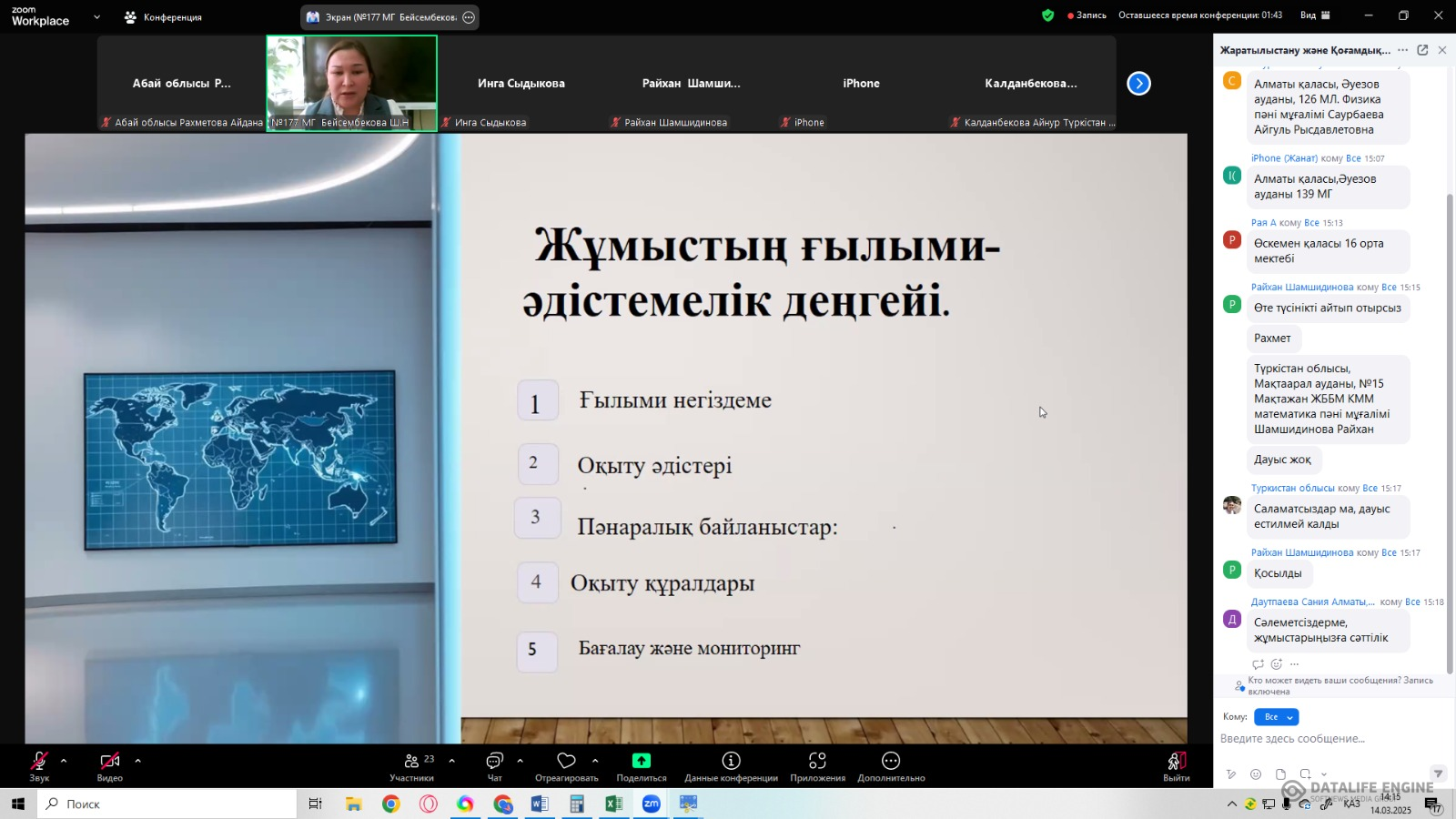Click the emoji icon below message field
Screen dimensions: 1456x819
(1256, 774)
